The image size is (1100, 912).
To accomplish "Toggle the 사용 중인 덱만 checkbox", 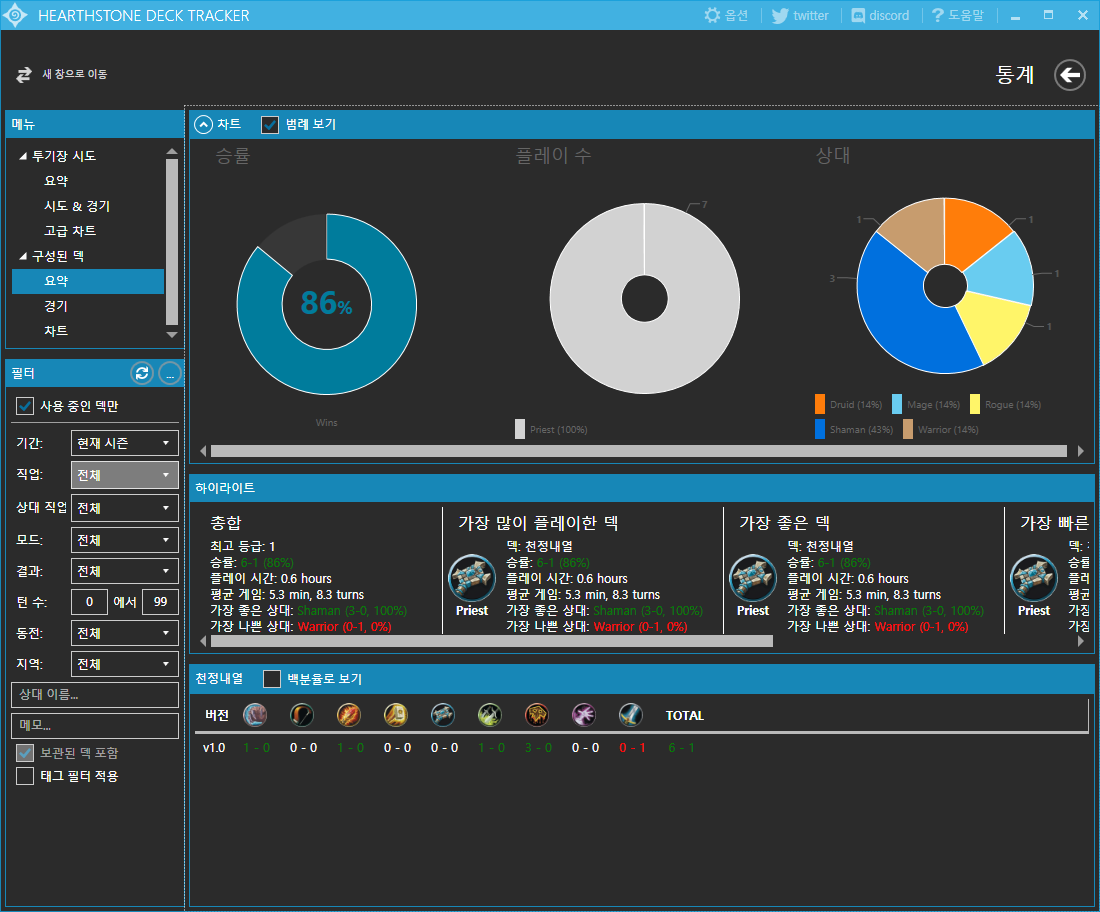I will (x=25, y=406).
